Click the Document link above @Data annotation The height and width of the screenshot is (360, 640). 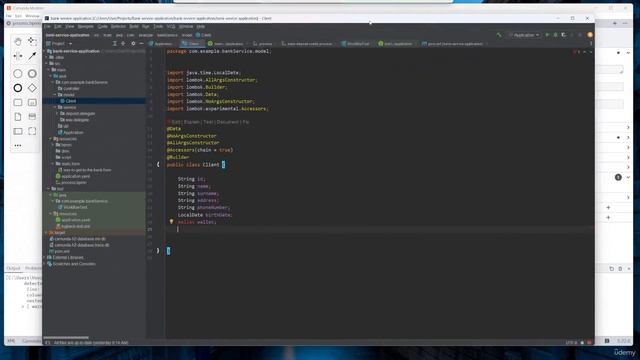point(228,122)
